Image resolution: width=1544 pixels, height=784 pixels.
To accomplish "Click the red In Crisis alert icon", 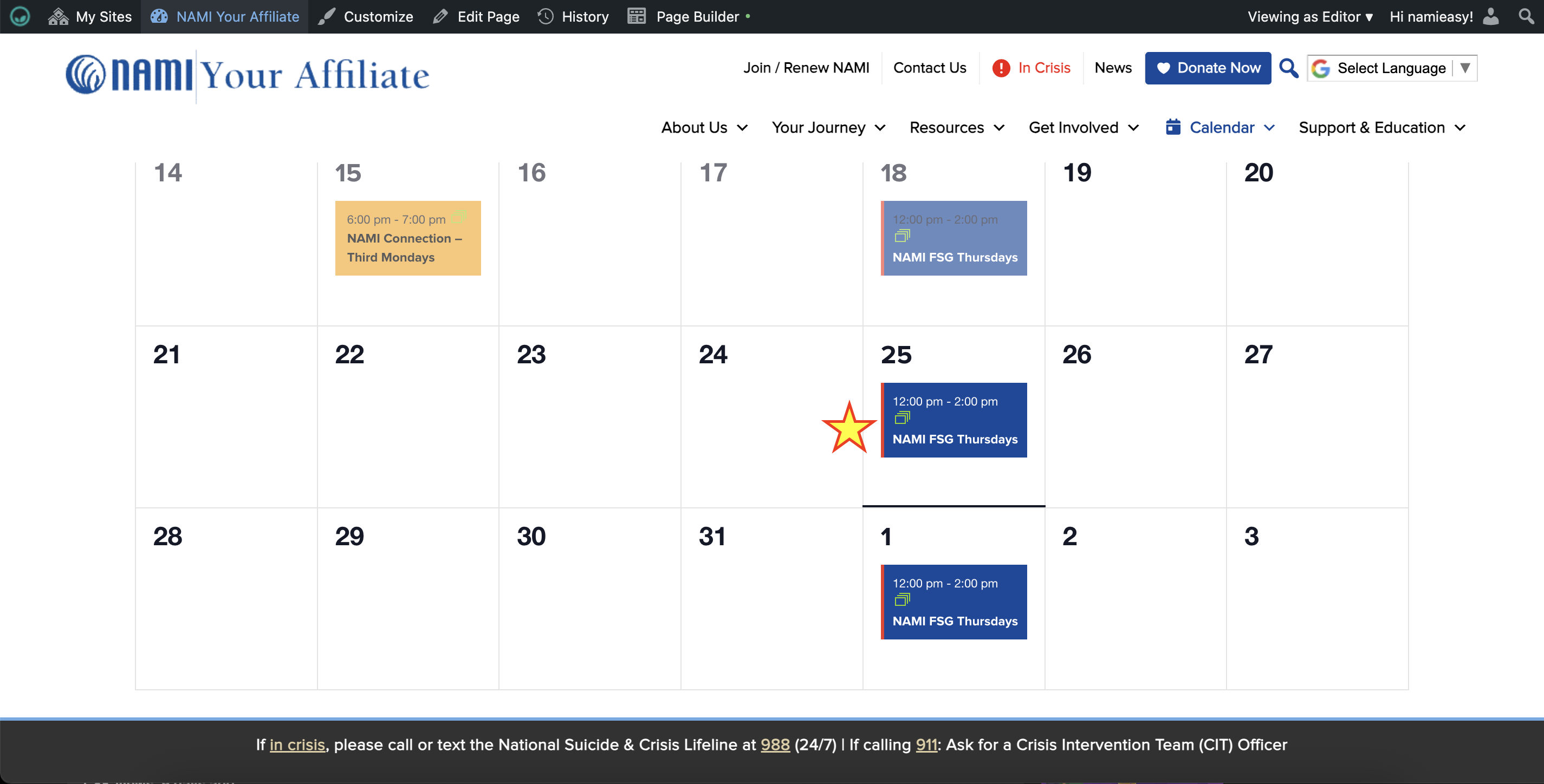I will click(x=1001, y=68).
